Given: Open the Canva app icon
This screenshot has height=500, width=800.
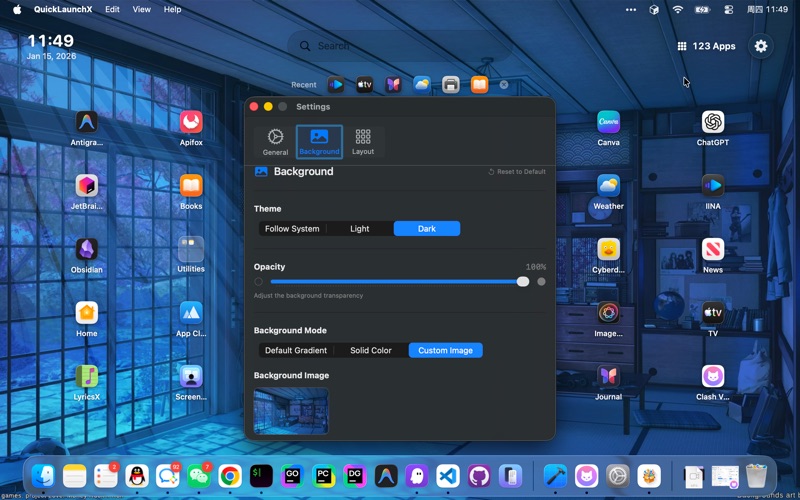Looking at the screenshot, I should pos(608,122).
